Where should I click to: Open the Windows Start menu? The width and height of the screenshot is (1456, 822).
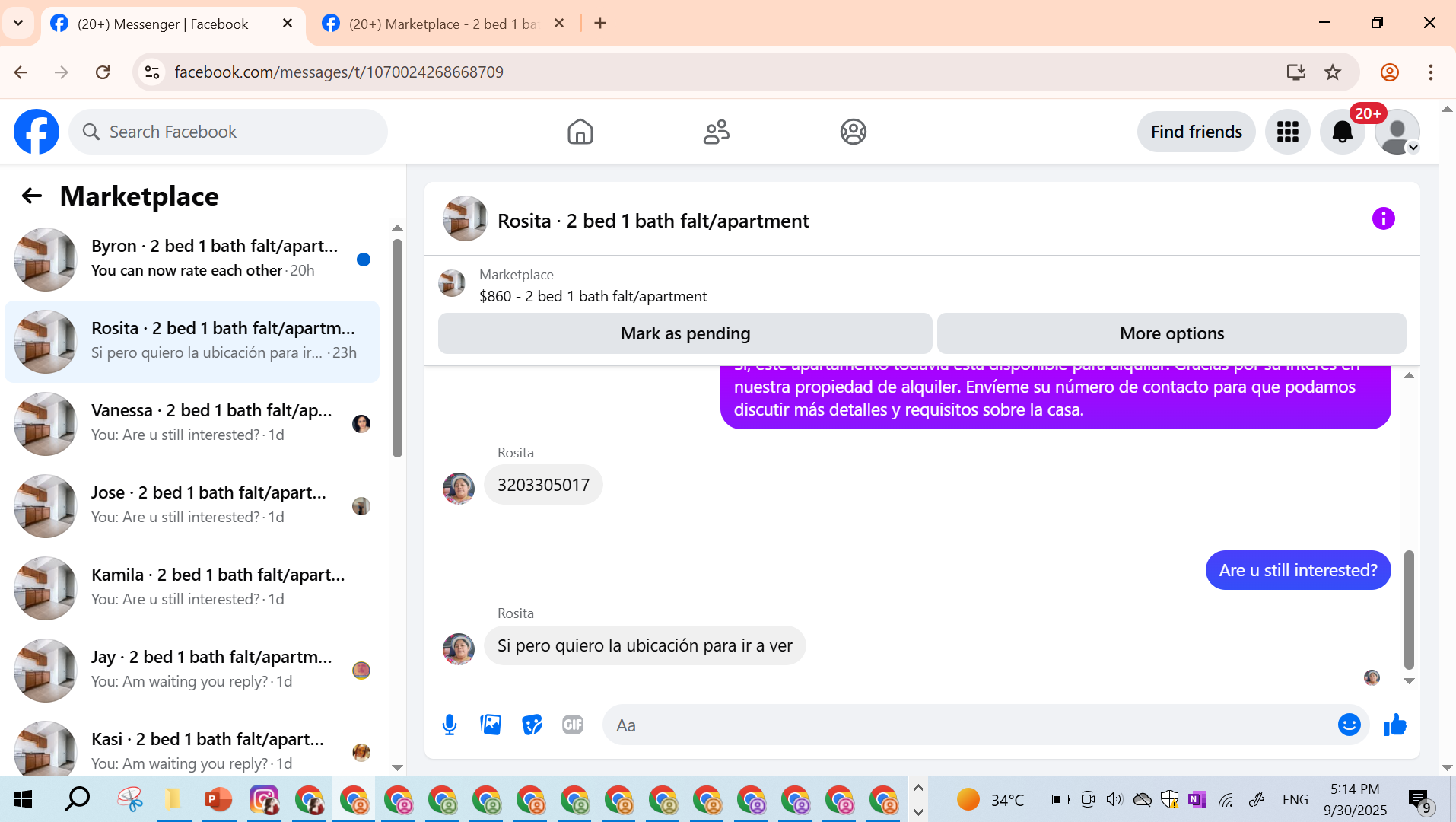[x=23, y=800]
